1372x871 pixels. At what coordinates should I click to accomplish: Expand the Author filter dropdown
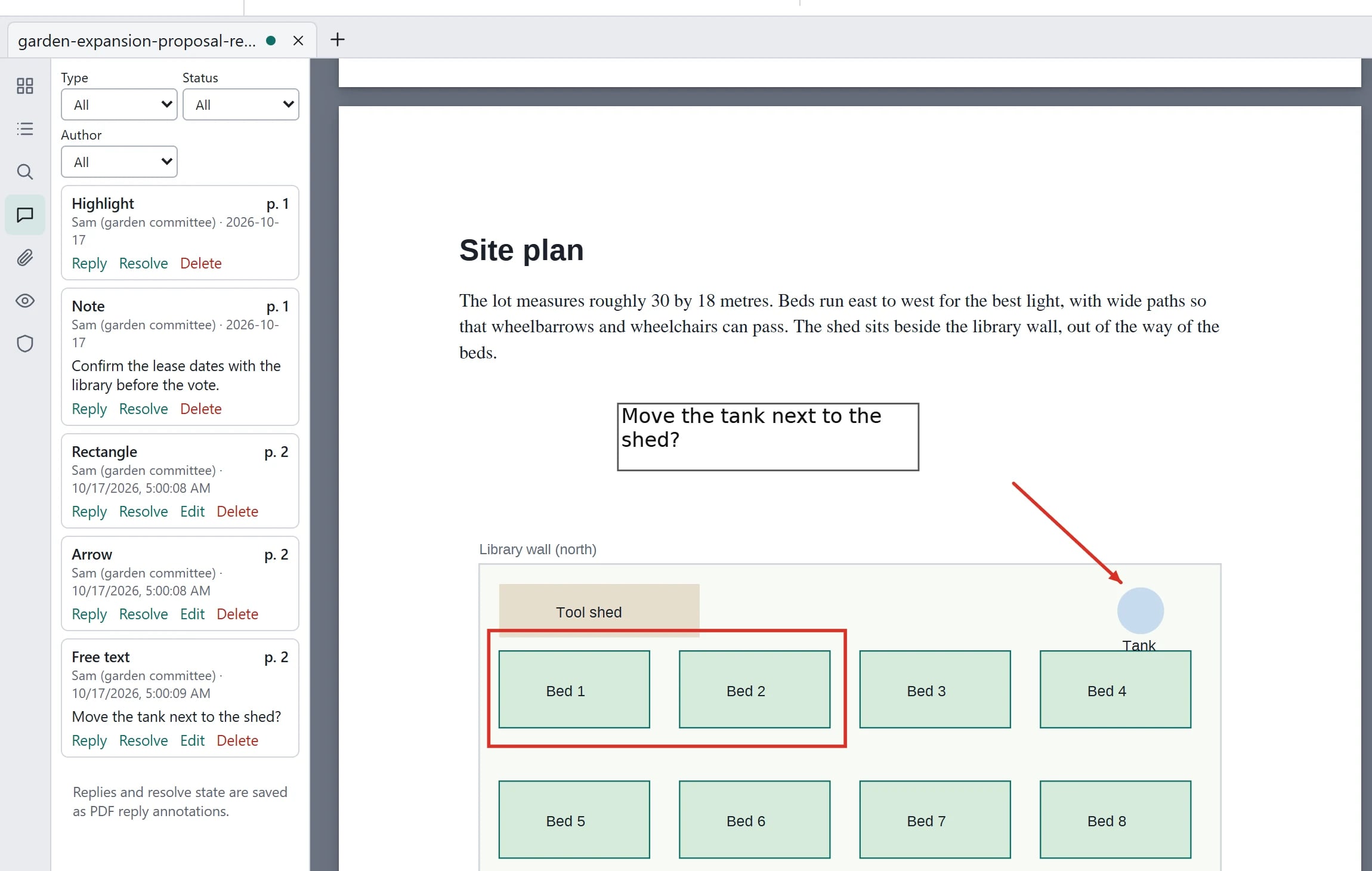119,162
